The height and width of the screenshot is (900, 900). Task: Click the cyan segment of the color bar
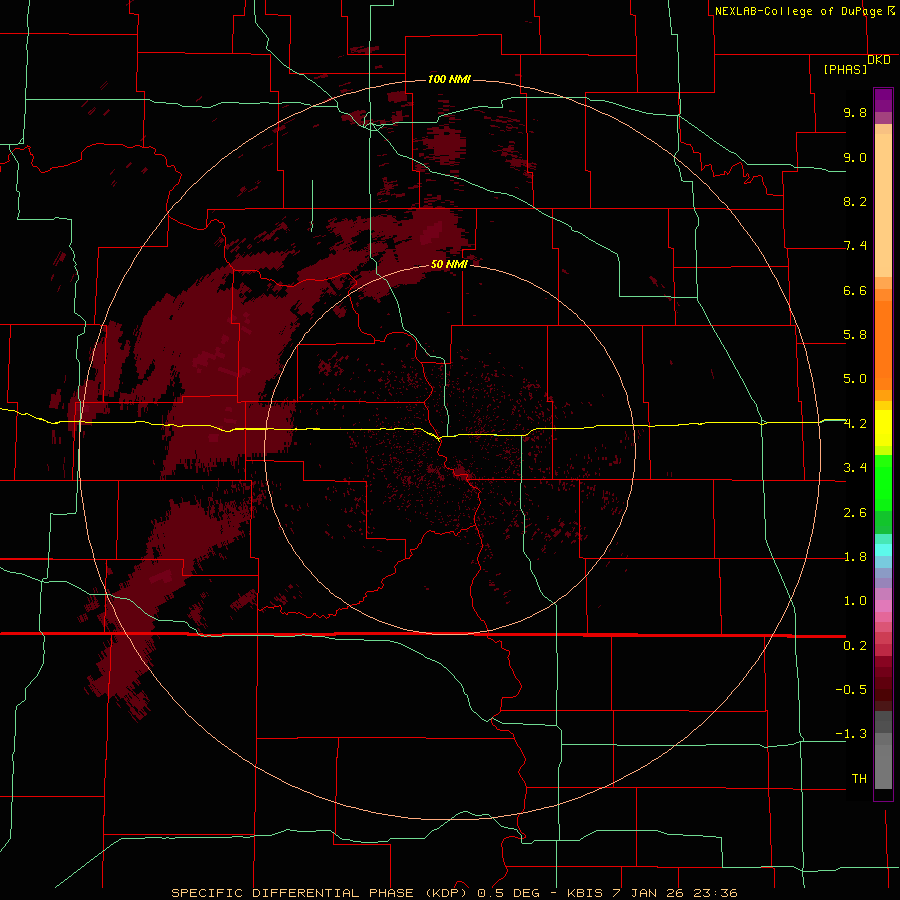tap(883, 550)
